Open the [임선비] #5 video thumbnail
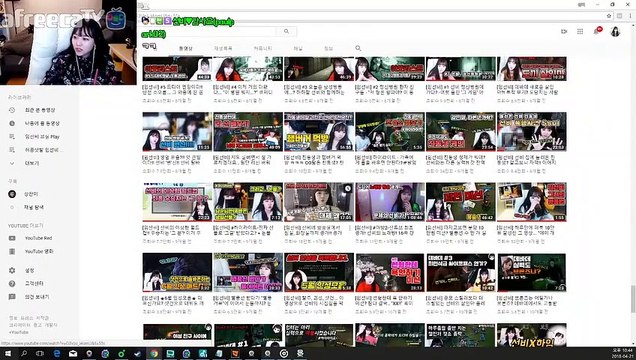The image size is (636, 360). [177, 69]
